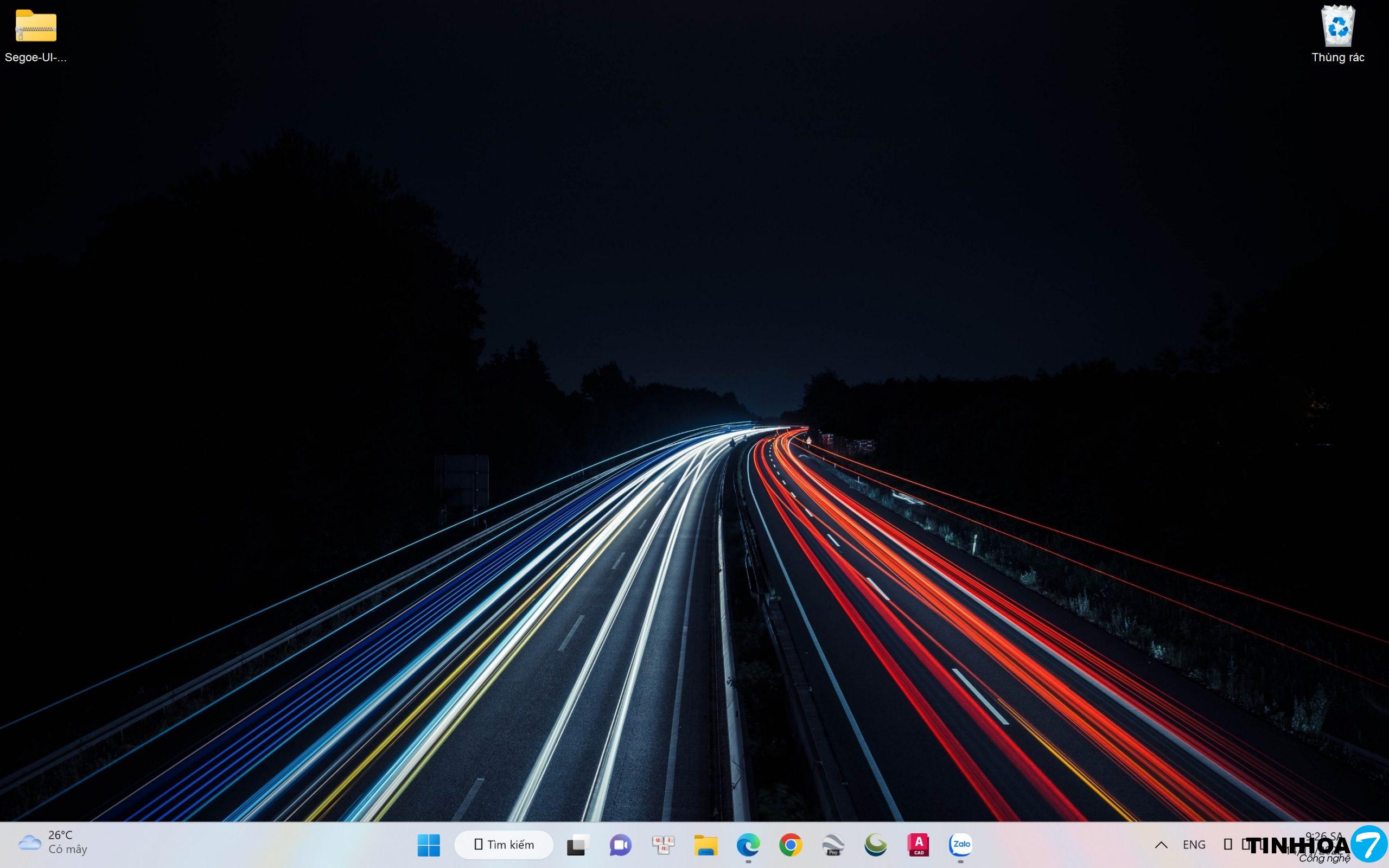Image resolution: width=1389 pixels, height=868 pixels.
Task: Open the Windows Start menu
Action: coord(428,845)
